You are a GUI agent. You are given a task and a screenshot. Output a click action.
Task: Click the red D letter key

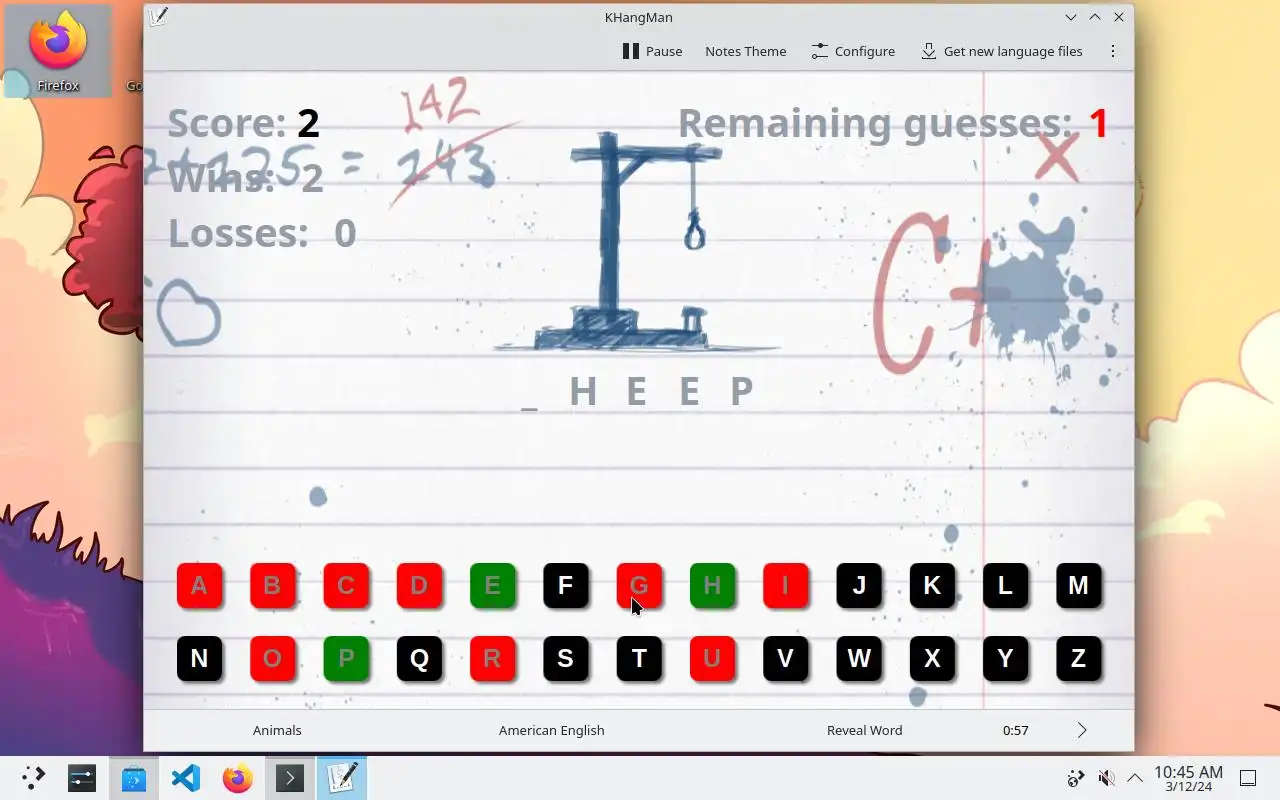pos(419,585)
